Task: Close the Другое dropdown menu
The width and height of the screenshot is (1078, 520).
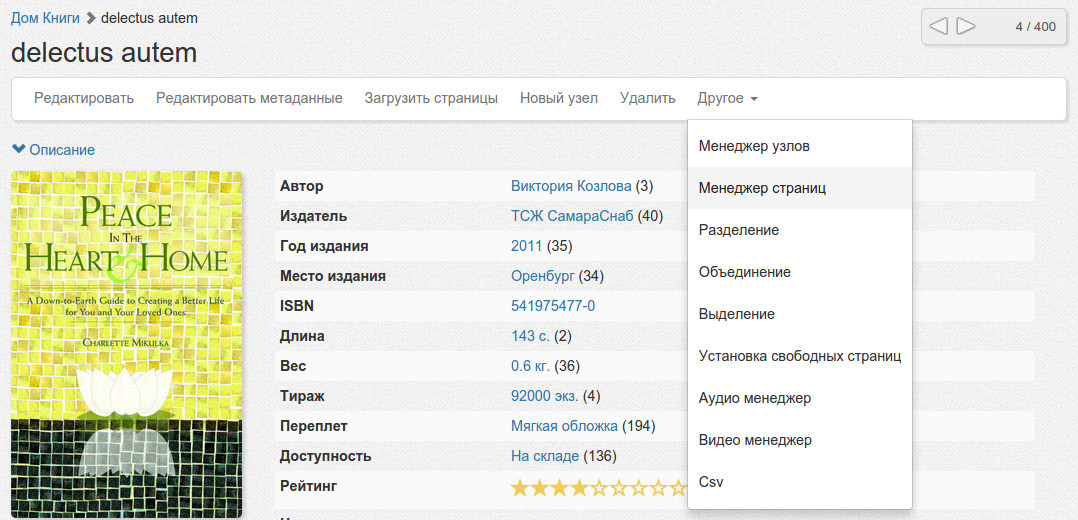Action: point(727,98)
